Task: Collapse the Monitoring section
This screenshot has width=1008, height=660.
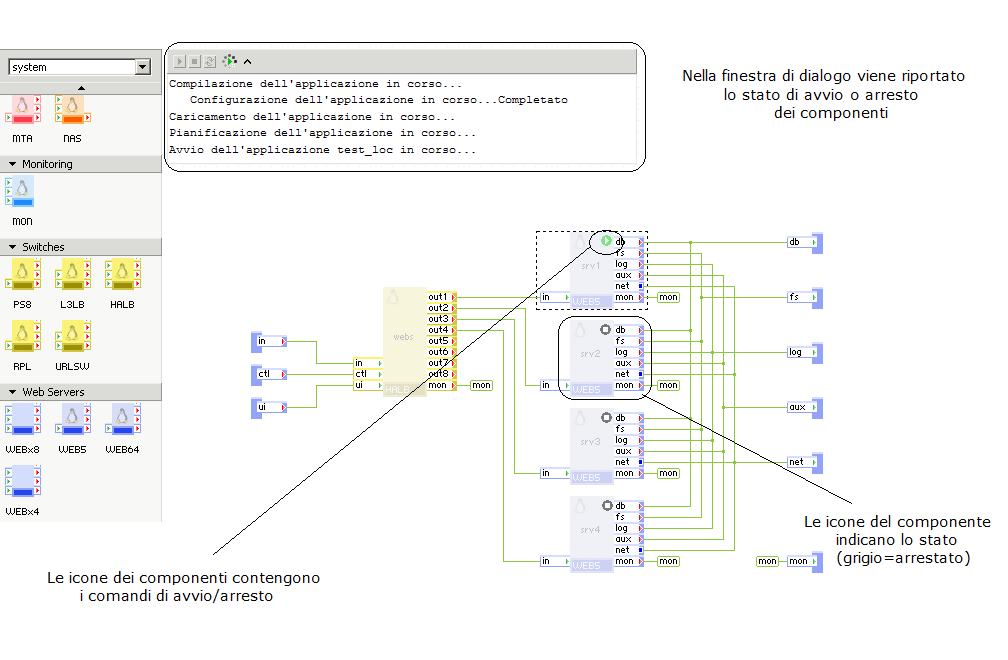Action: point(12,165)
